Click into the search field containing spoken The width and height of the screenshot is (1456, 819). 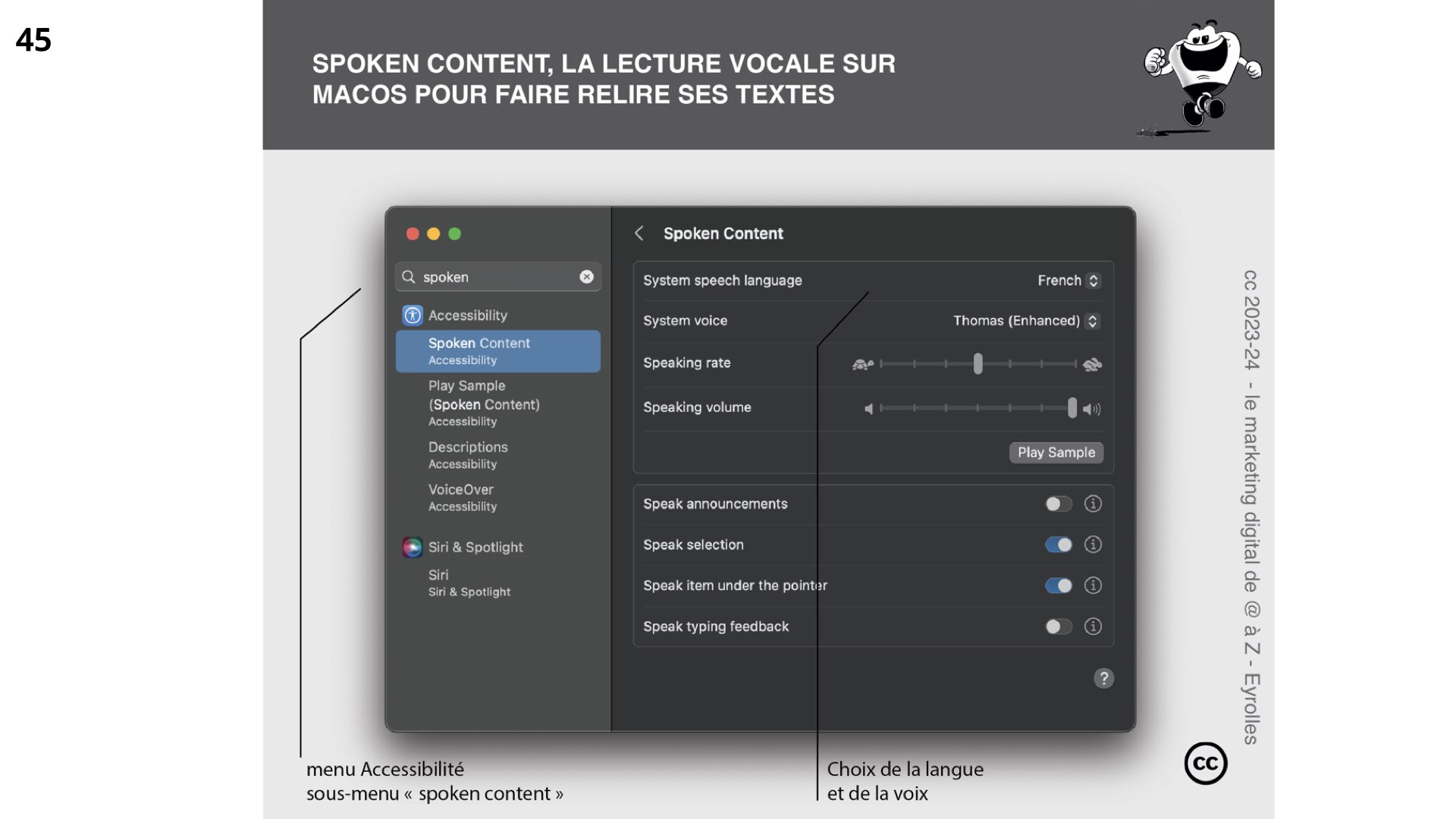tap(498, 277)
